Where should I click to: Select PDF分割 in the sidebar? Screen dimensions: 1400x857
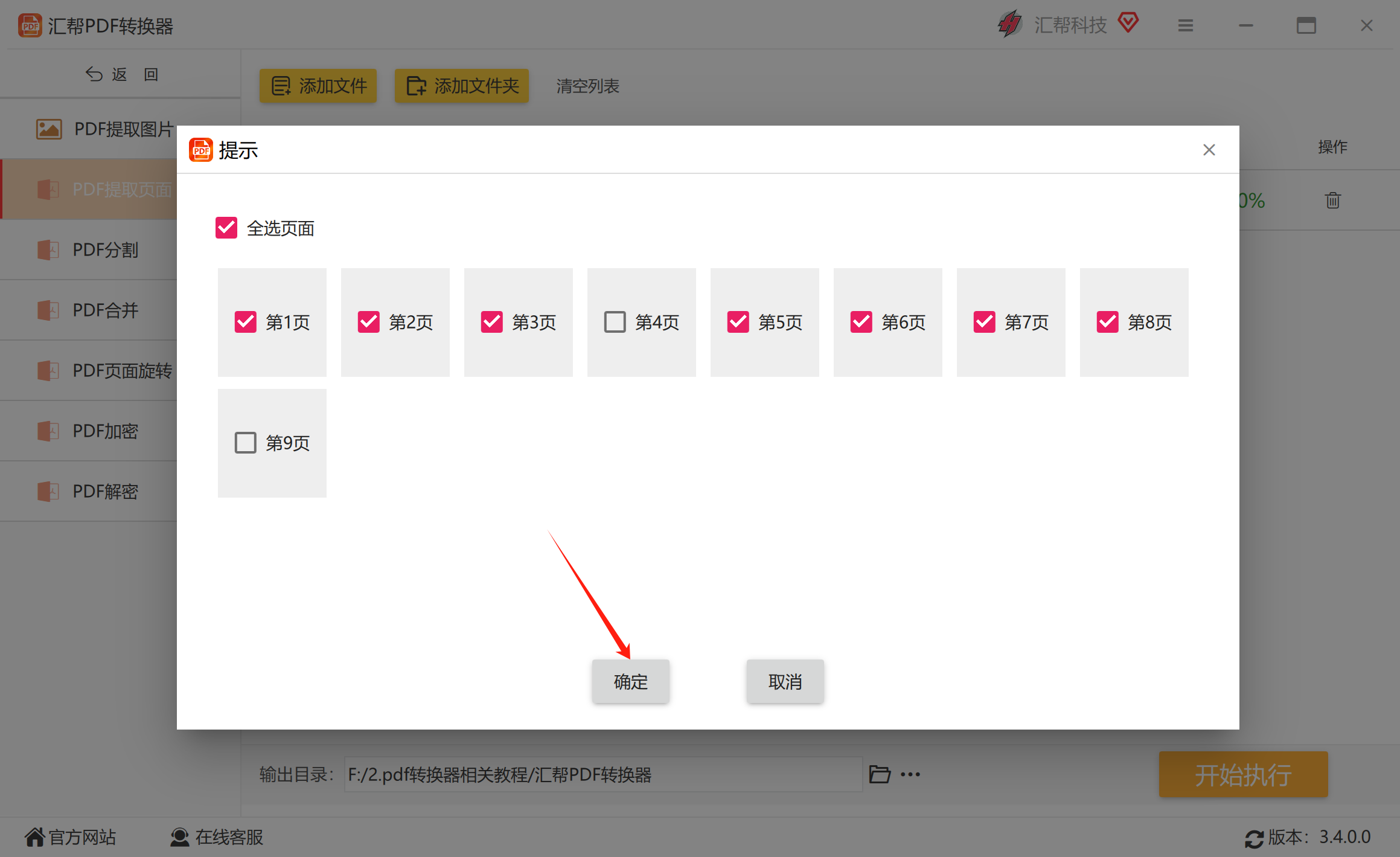[x=88, y=249]
